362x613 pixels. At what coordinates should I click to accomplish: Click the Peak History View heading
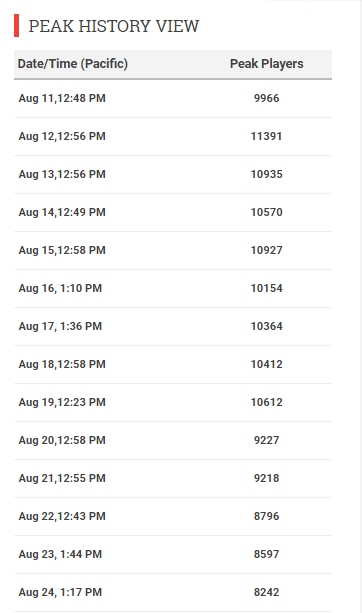114,26
